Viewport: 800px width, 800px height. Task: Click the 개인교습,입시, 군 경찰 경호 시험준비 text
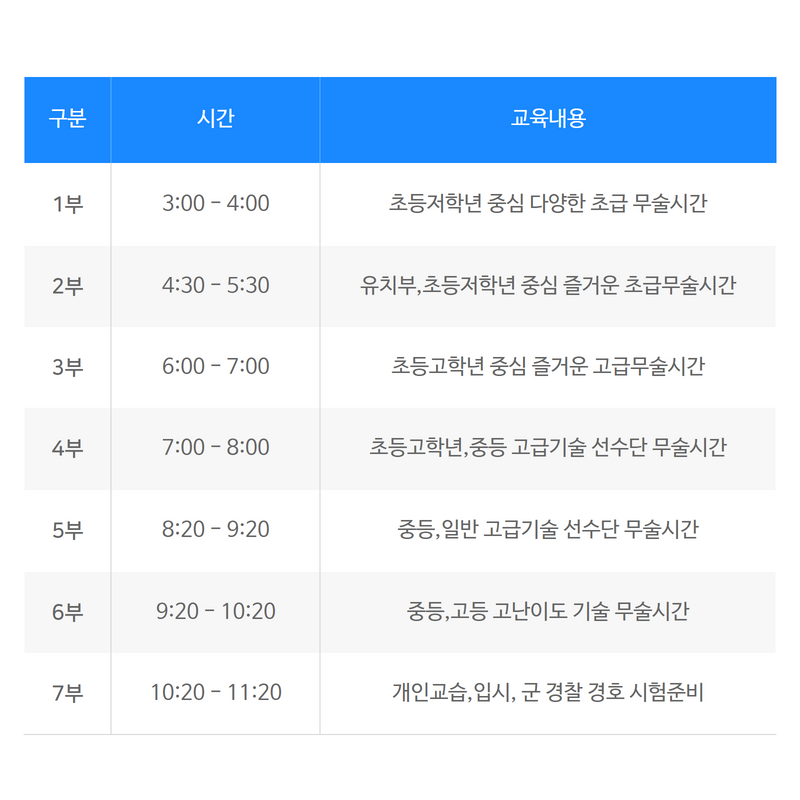click(x=548, y=692)
